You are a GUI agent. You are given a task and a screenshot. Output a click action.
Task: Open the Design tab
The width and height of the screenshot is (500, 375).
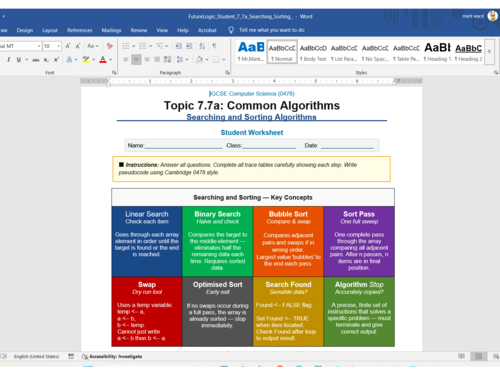pos(25,30)
